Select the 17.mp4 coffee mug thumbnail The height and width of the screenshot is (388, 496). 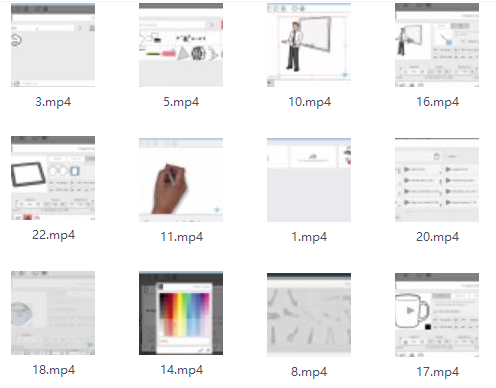click(x=437, y=315)
